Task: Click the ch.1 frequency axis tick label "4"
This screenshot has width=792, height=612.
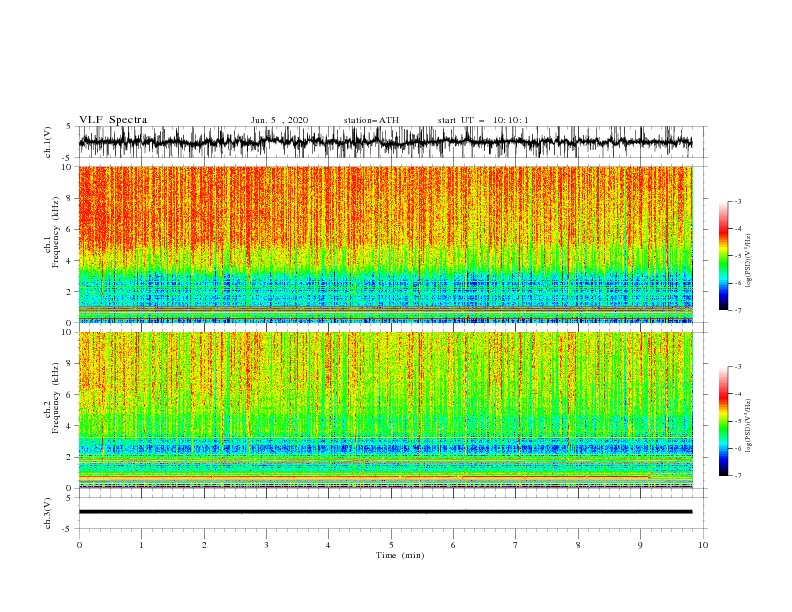Action: [x=70, y=261]
